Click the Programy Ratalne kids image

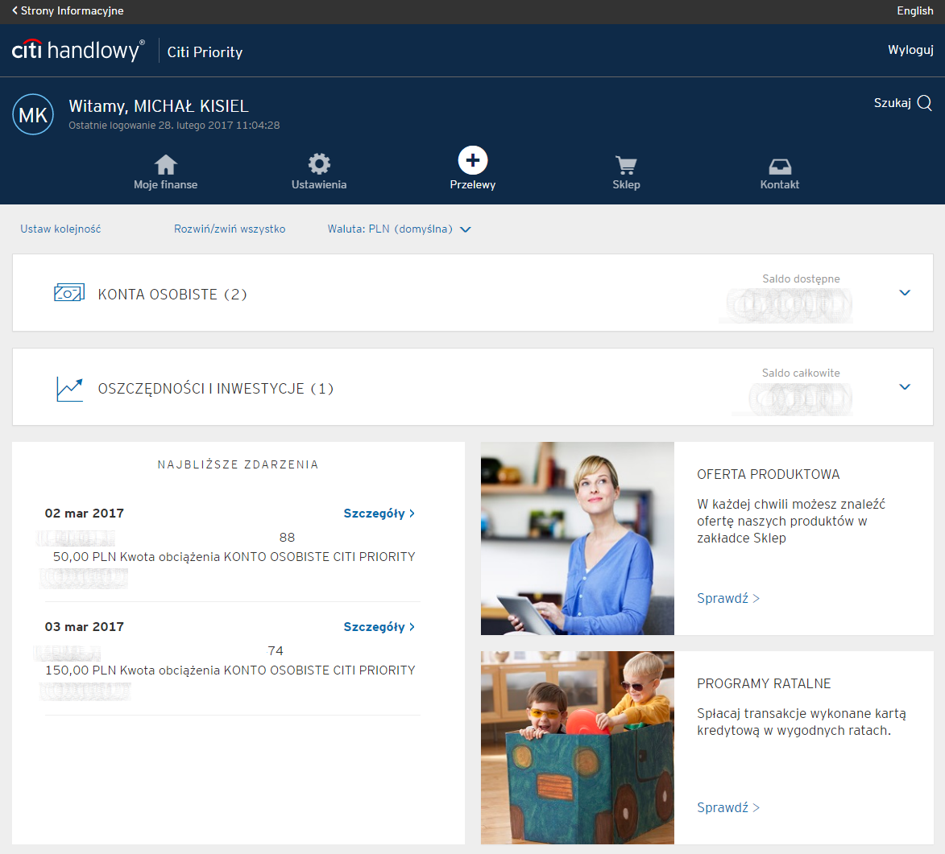pyautogui.click(x=577, y=747)
